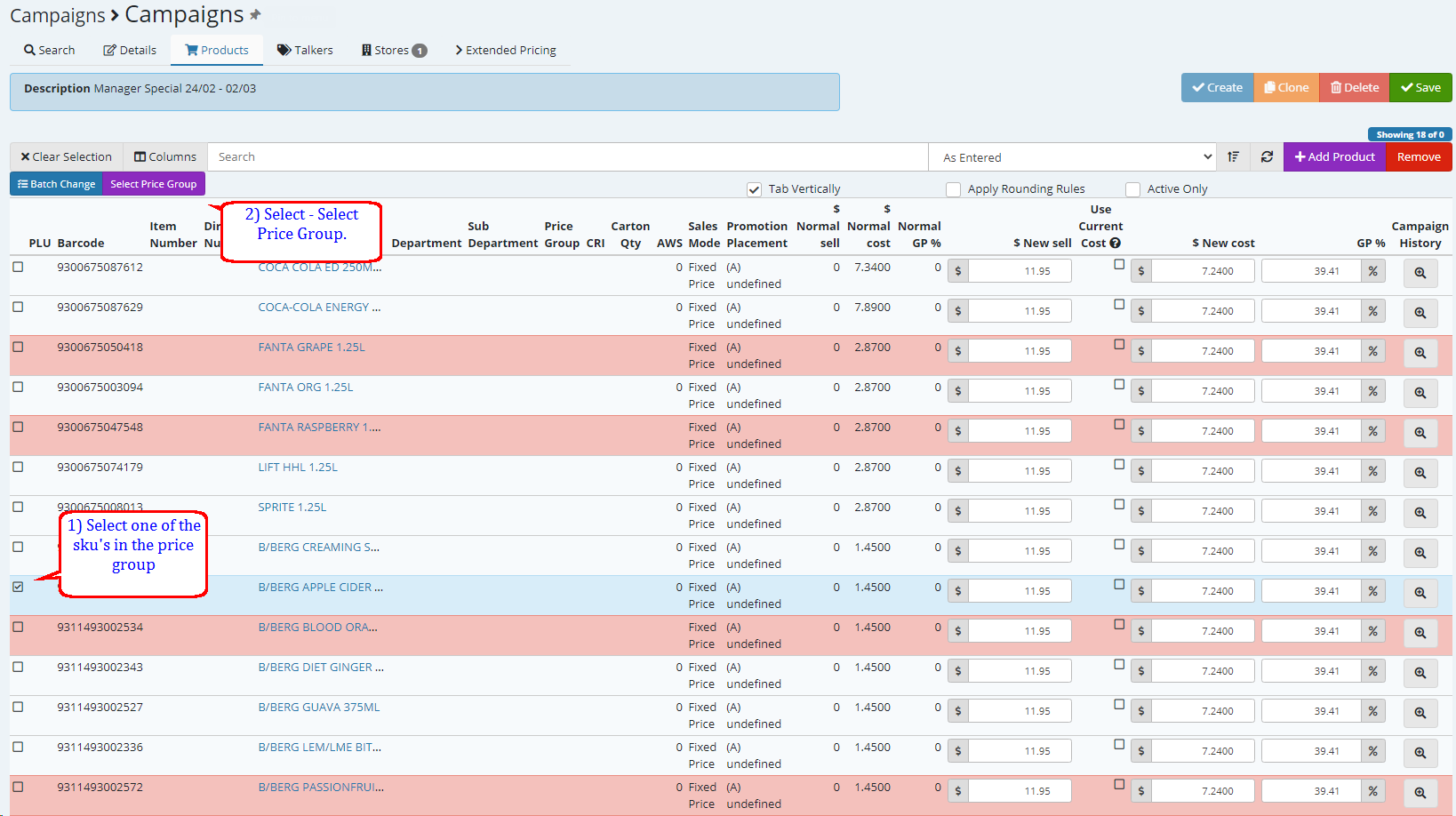The height and width of the screenshot is (816, 1456).
Task: Select row checkbox for barcode 9311493002527
Action: tap(18, 707)
